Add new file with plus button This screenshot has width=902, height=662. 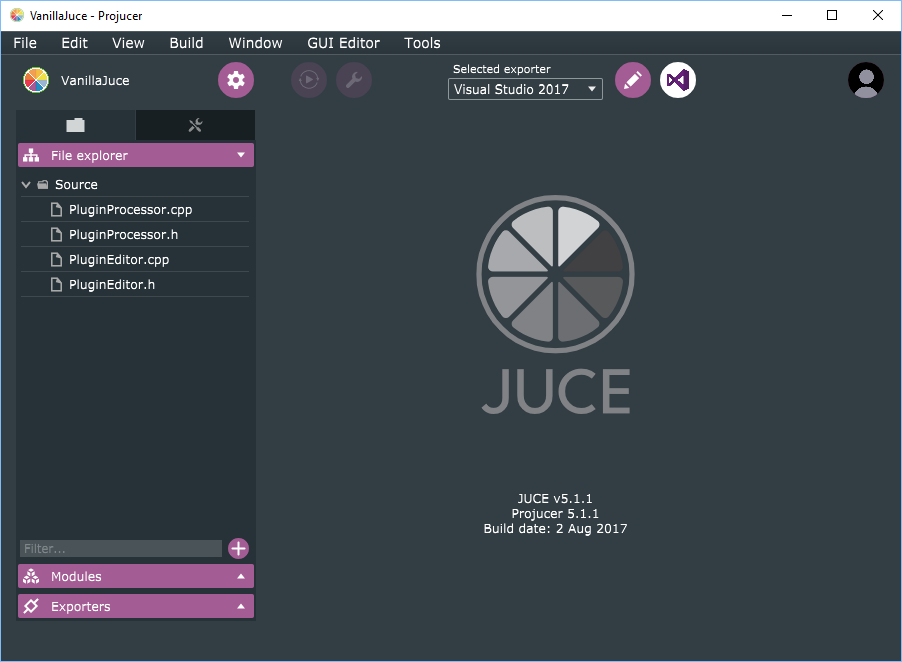238,548
